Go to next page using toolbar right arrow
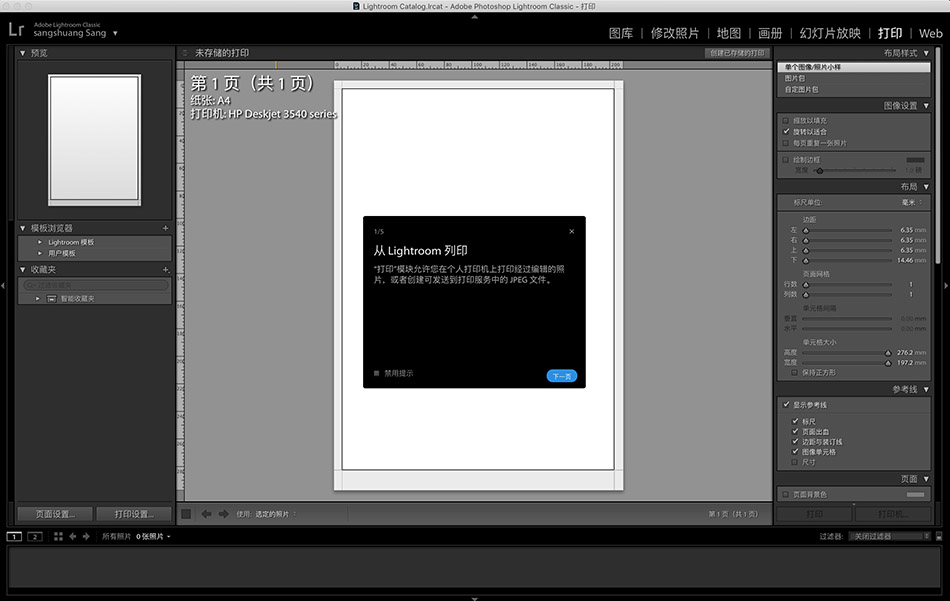The height and width of the screenshot is (601, 950). pos(224,514)
